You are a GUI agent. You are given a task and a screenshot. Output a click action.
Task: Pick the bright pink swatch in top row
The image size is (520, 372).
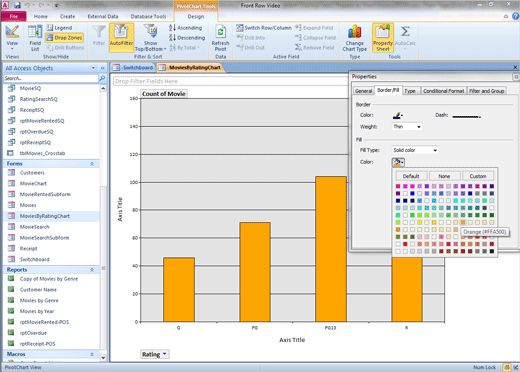(398, 186)
